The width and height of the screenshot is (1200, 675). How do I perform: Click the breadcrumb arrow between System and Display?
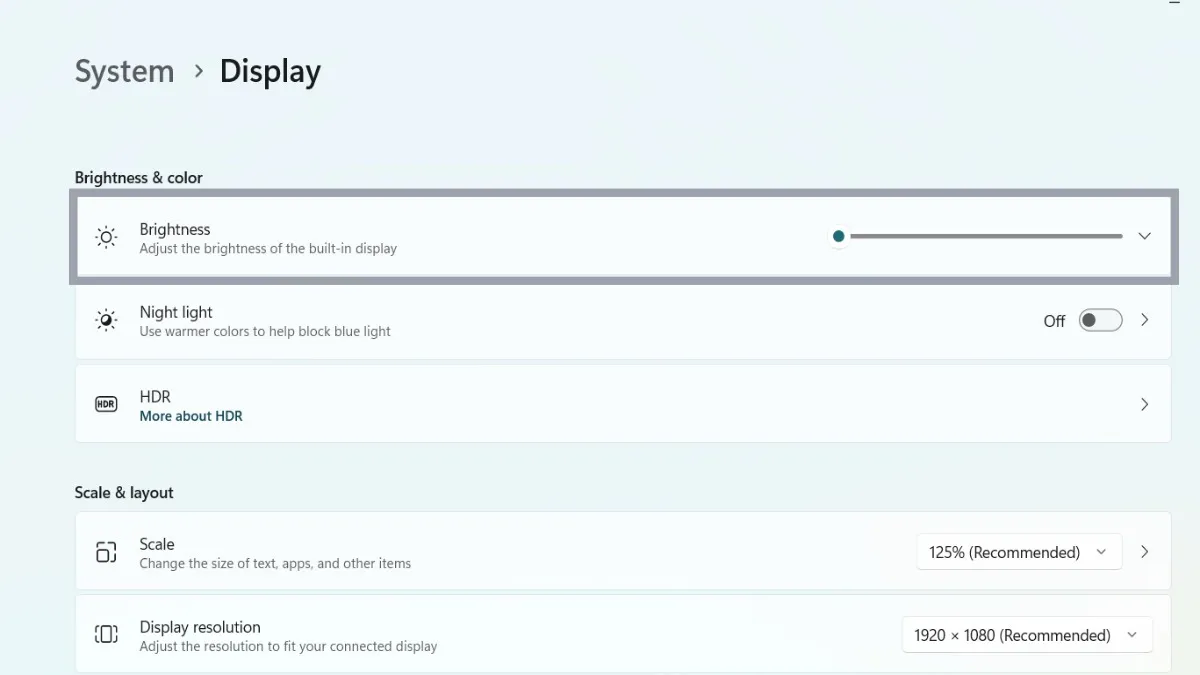tap(198, 71)
